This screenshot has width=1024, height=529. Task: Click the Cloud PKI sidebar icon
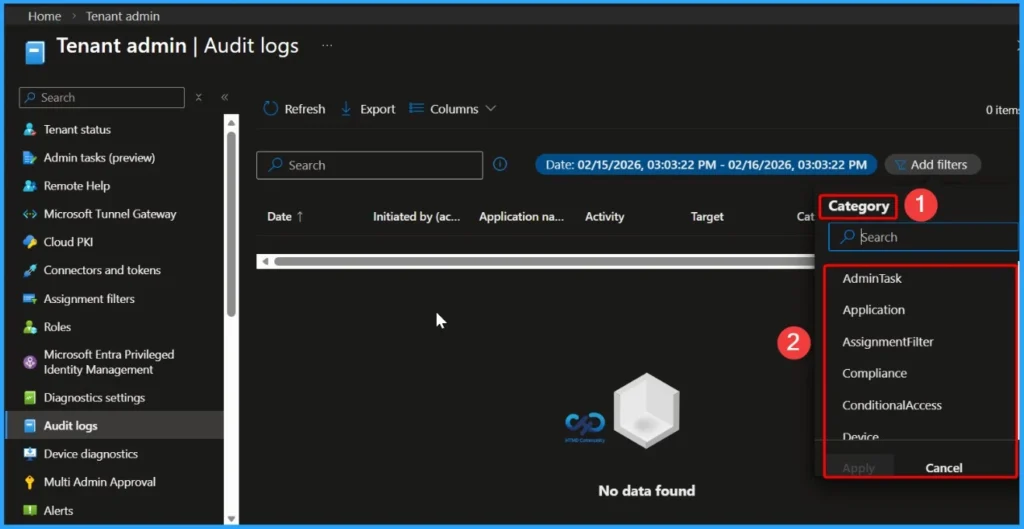[29, 242]
